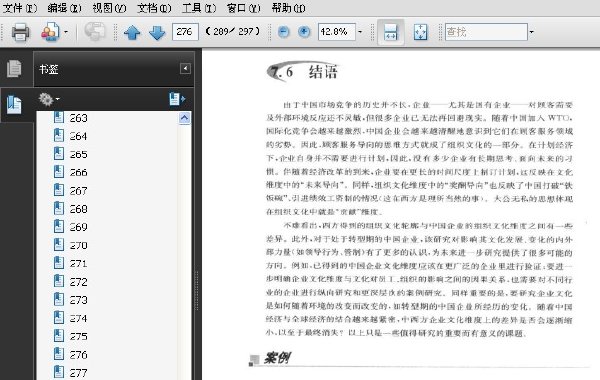The image size is (600, 380).
Task: Click the section heading 7.6 结语
Action: [x=302, y=72]
